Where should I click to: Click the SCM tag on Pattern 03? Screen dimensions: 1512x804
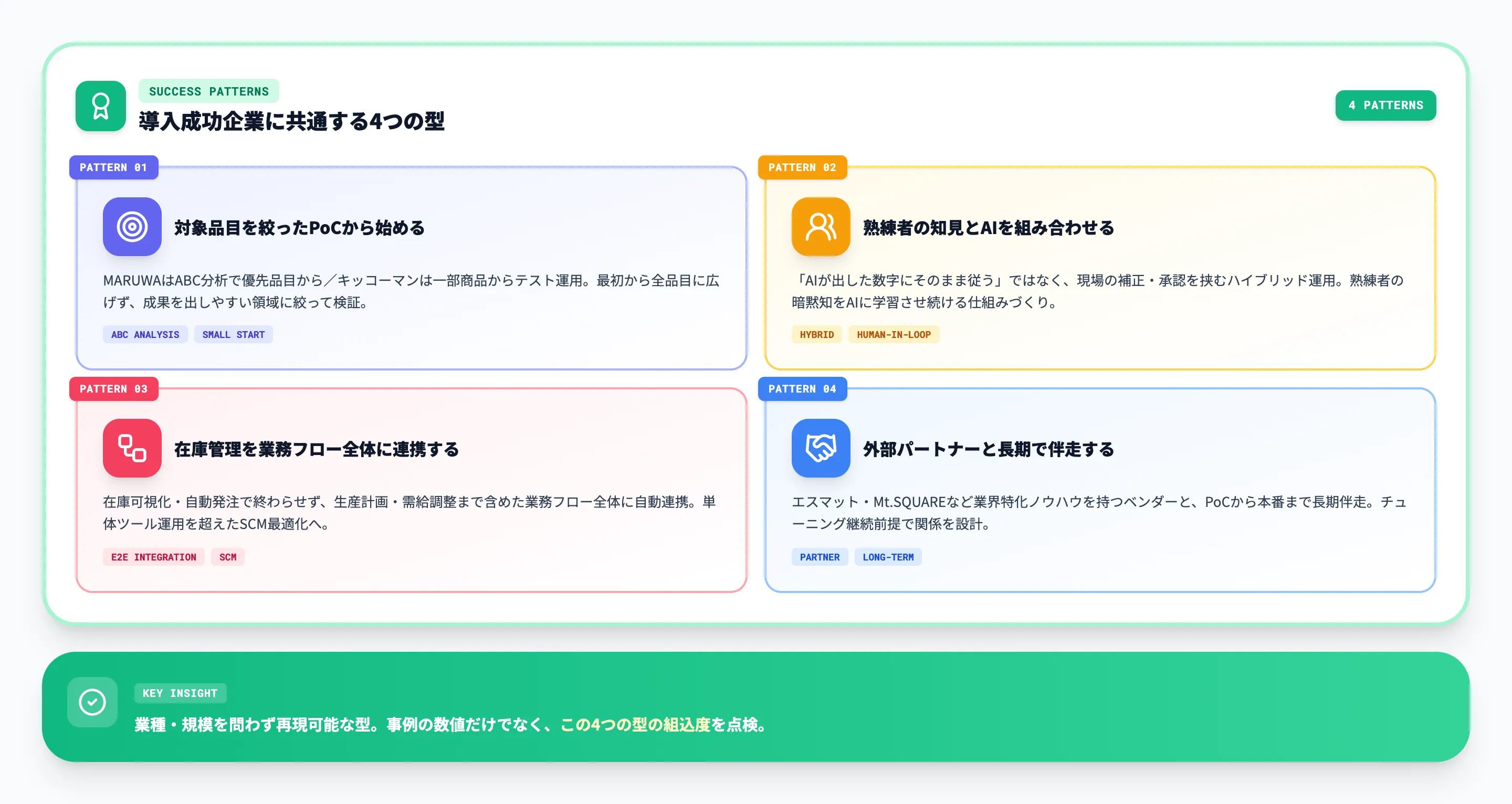point(227,556)
